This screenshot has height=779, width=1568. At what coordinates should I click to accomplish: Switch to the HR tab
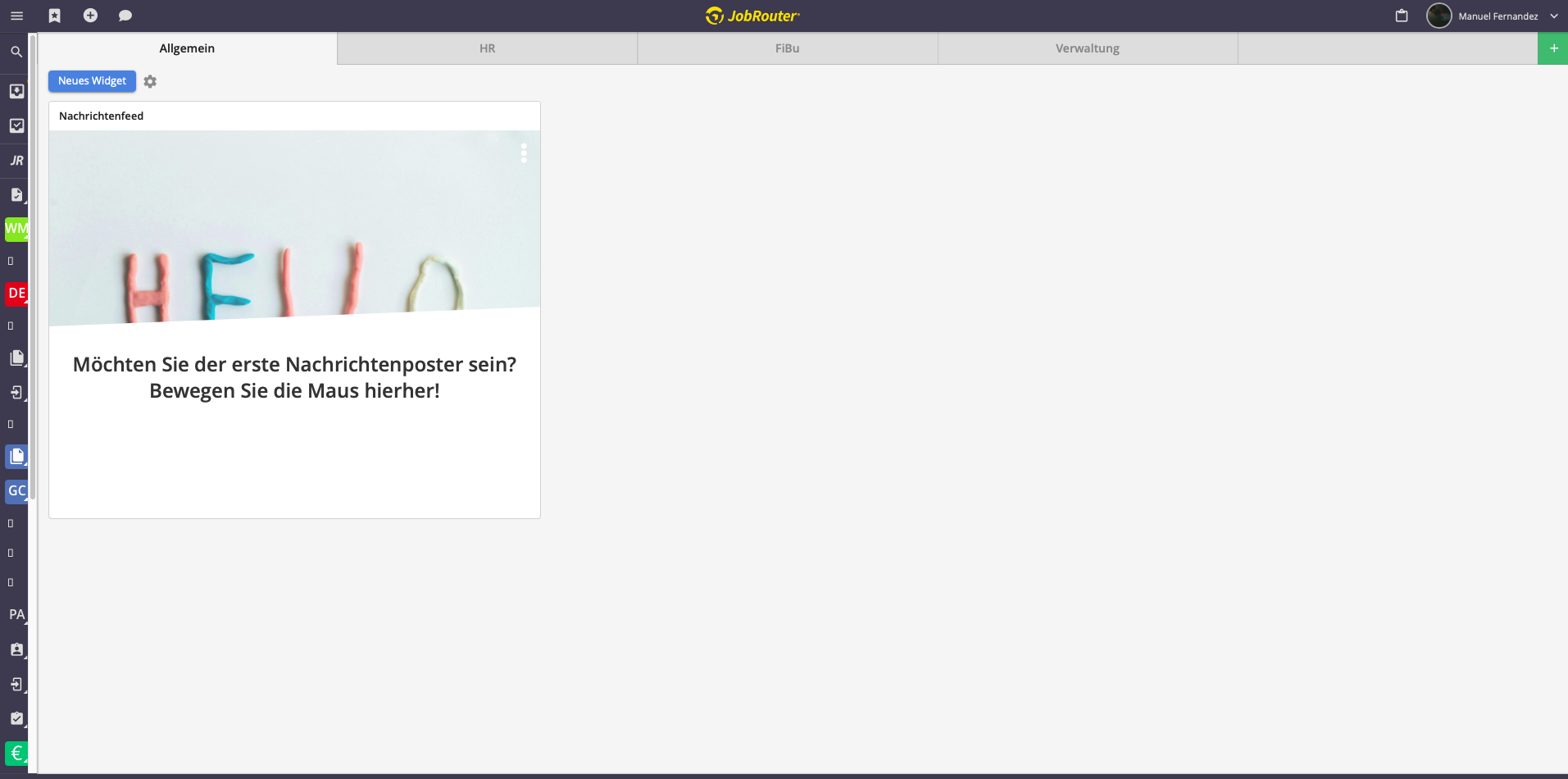coord(488,48)
